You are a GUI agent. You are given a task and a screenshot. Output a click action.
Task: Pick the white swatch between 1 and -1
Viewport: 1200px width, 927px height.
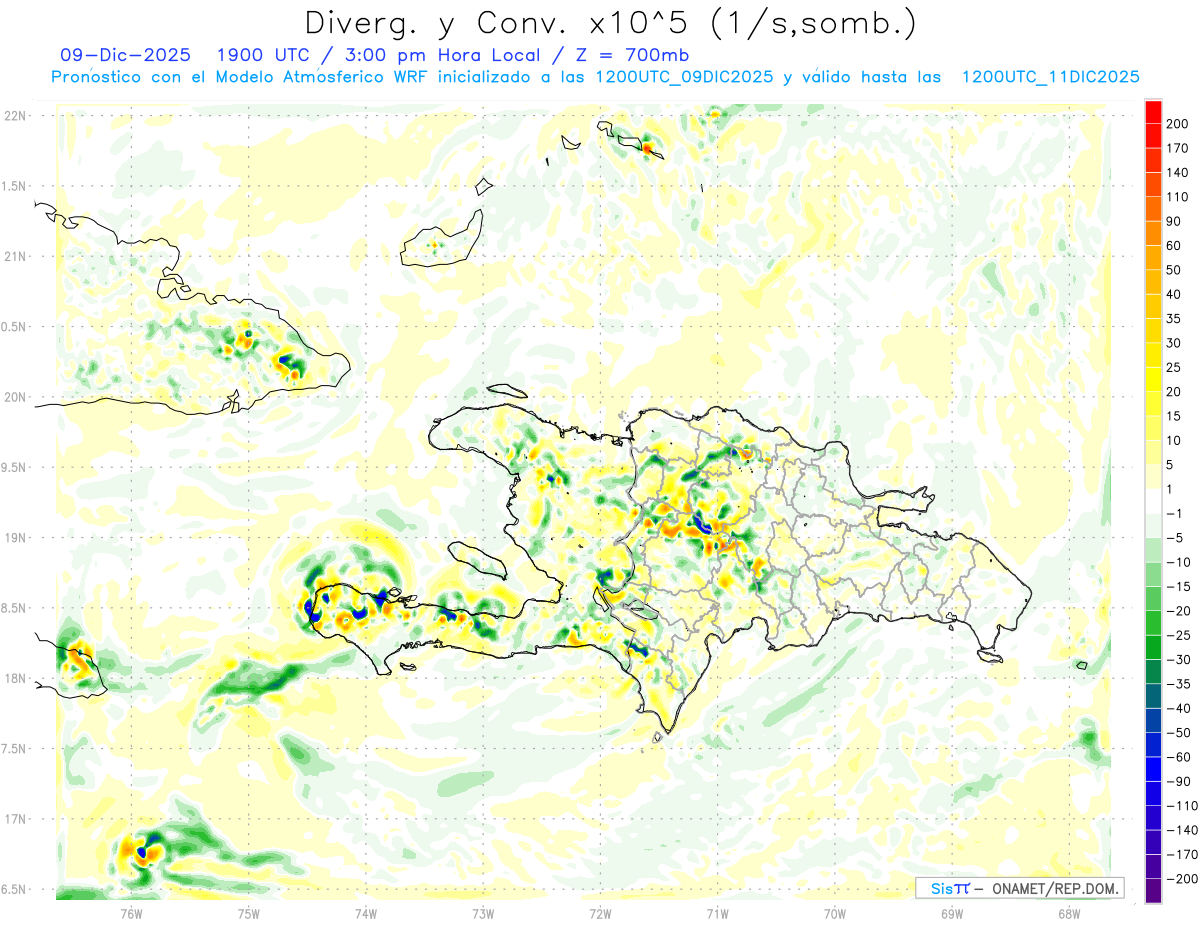(1153, 502)
